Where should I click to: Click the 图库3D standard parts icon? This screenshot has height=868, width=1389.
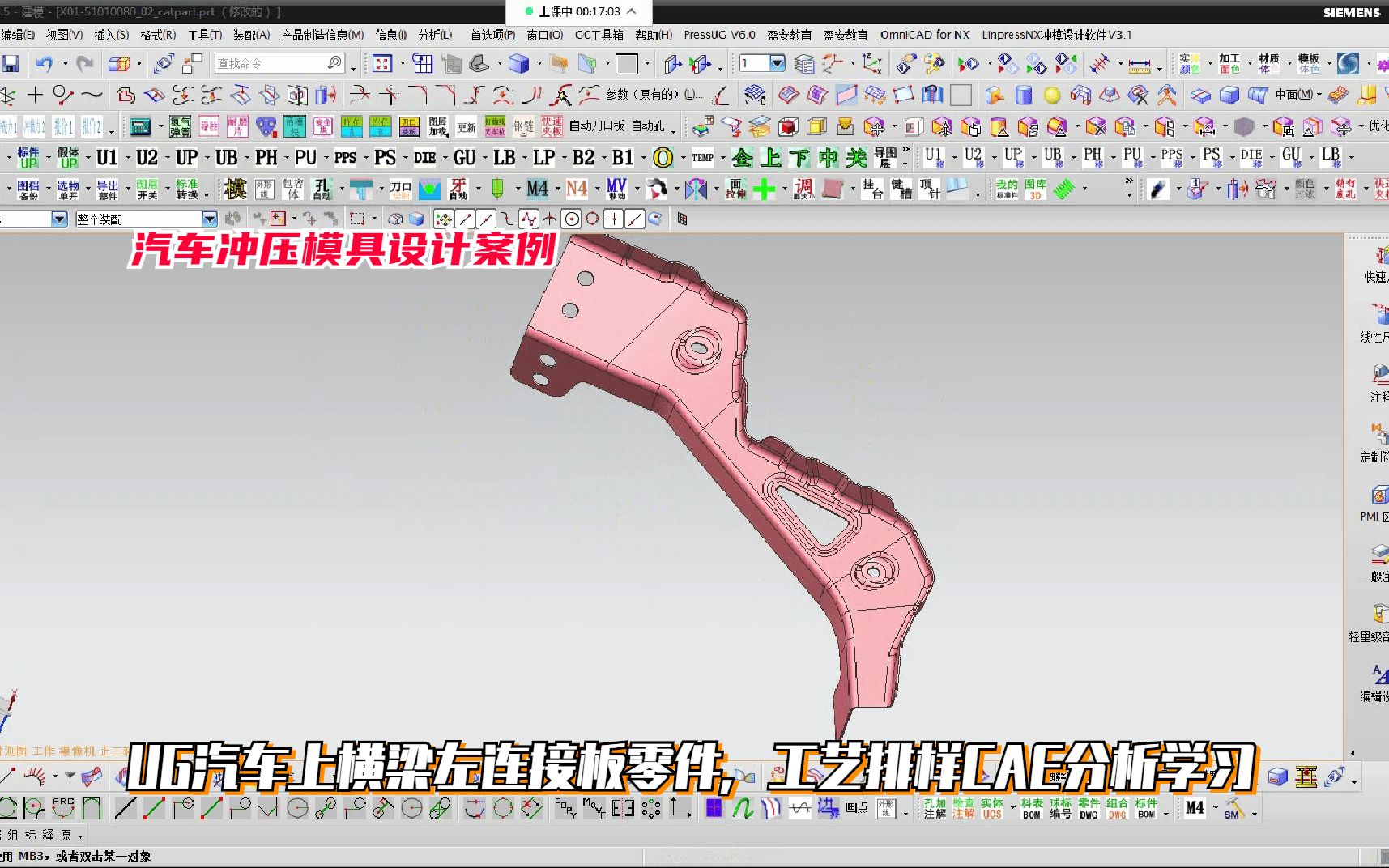(x=1033, y=189)
